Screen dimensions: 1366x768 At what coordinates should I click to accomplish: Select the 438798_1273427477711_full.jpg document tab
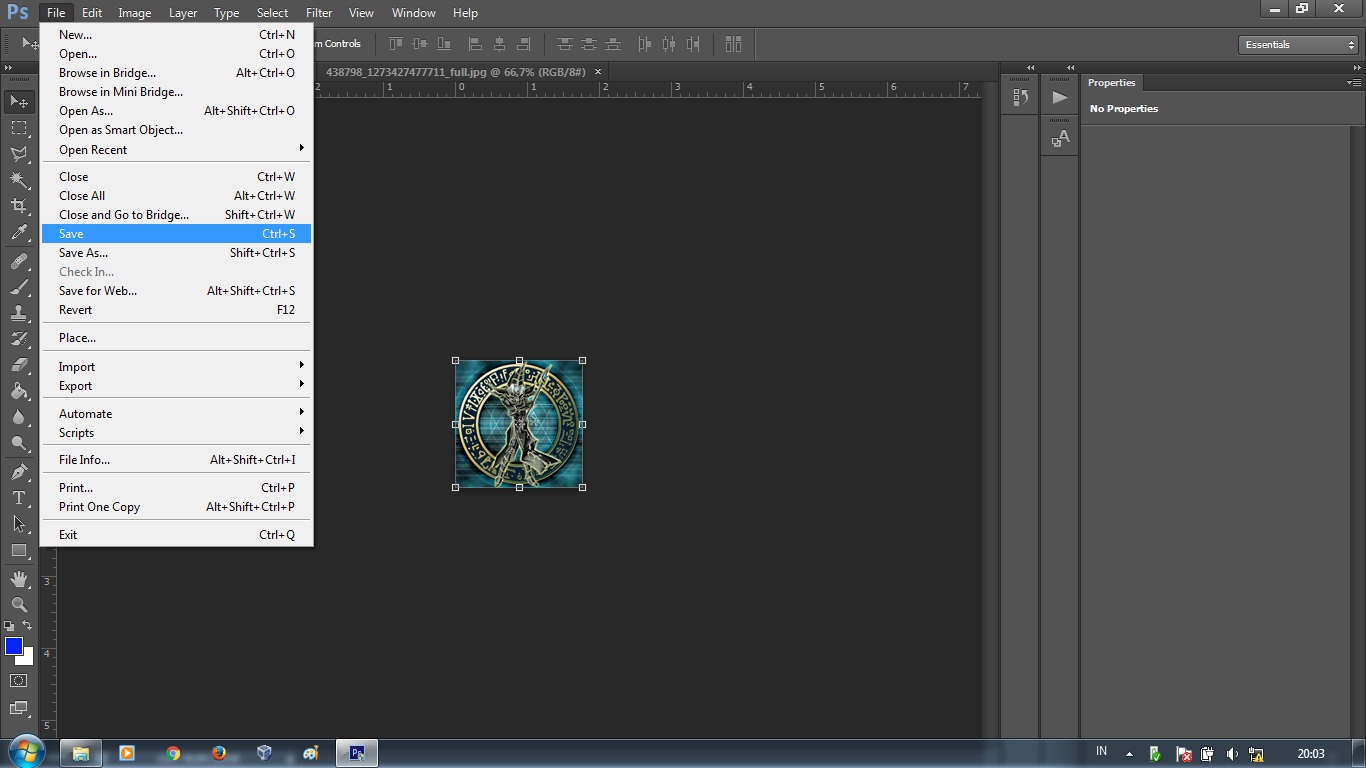pyautogui.click(x=456, y=72)
